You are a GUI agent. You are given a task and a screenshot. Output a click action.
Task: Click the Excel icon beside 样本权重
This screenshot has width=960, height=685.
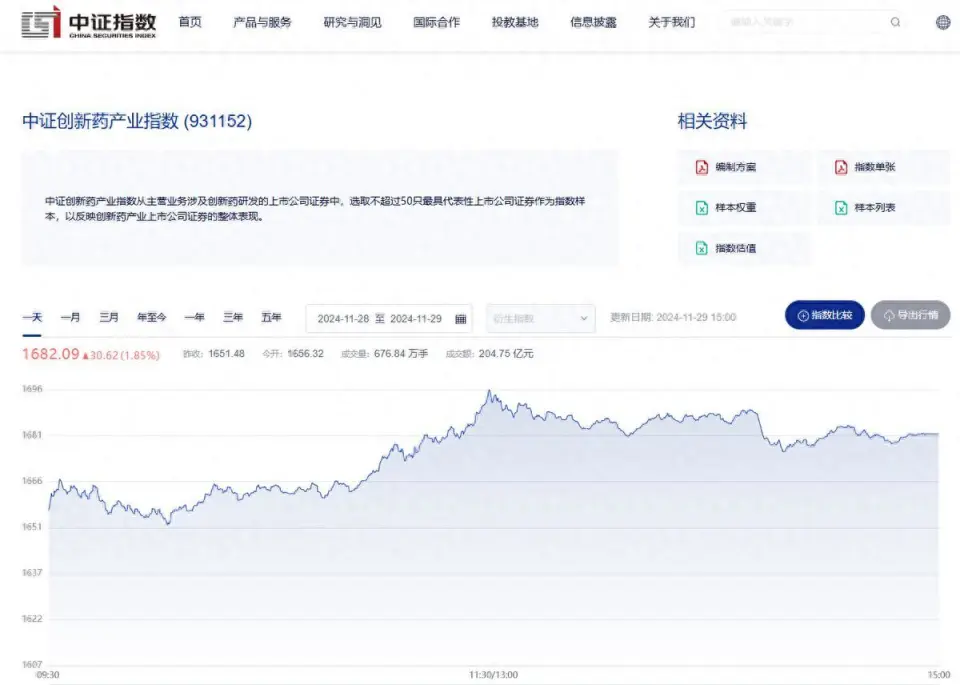click(x=702, y=208)
